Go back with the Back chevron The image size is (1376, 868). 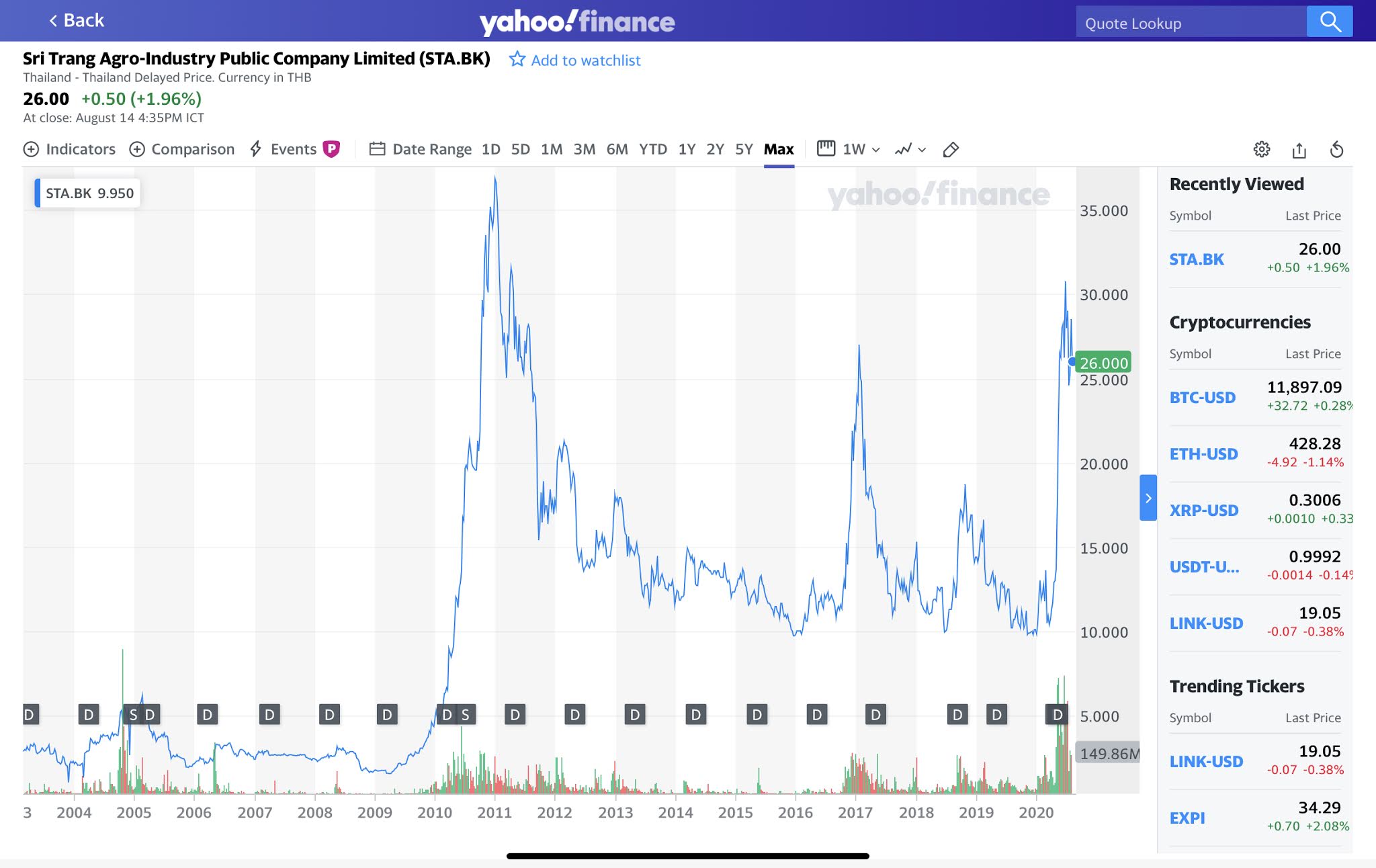76,20
